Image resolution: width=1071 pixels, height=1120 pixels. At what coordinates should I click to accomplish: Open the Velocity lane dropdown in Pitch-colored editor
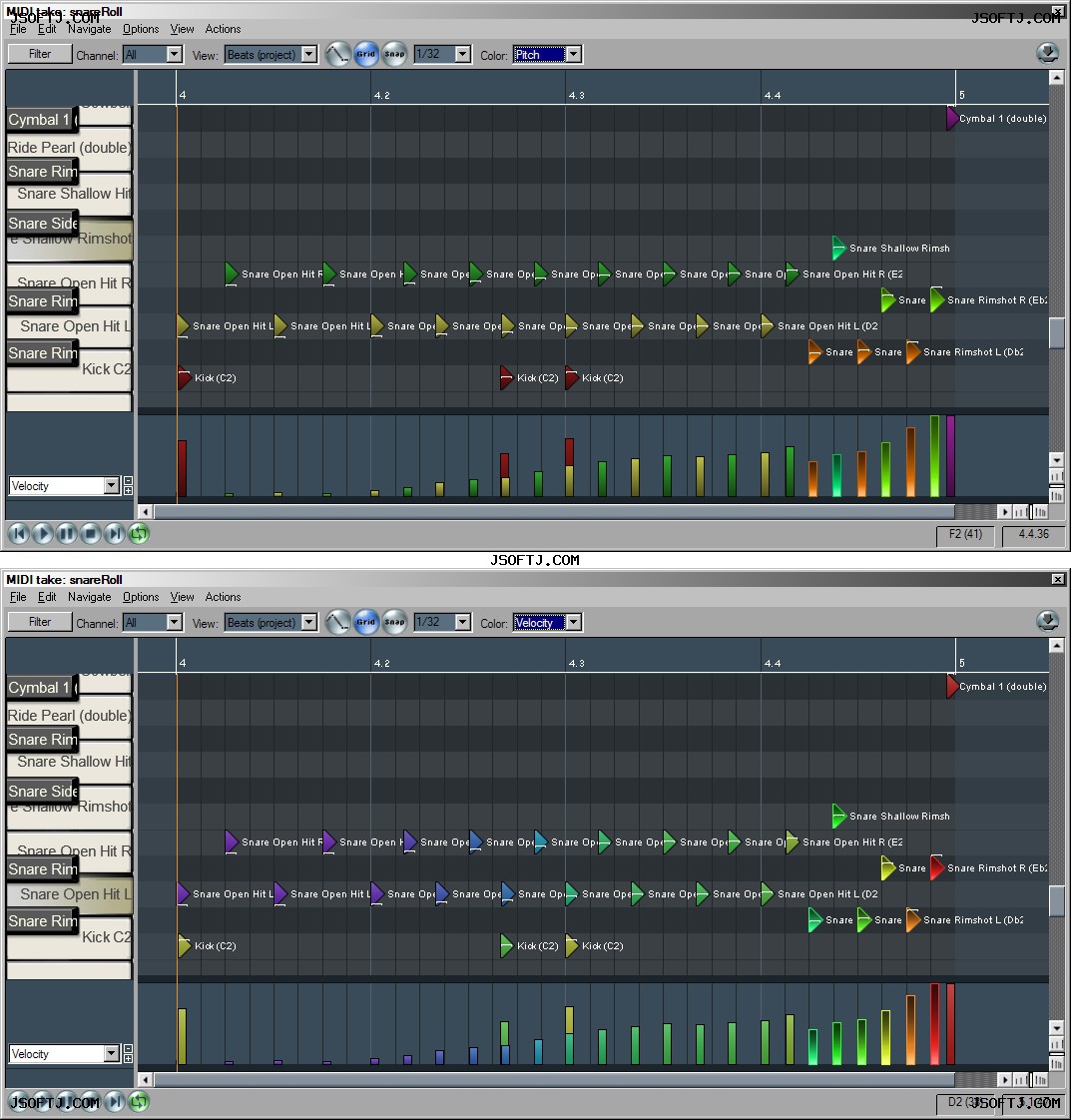pyautogui.click(x=64, y=486)
